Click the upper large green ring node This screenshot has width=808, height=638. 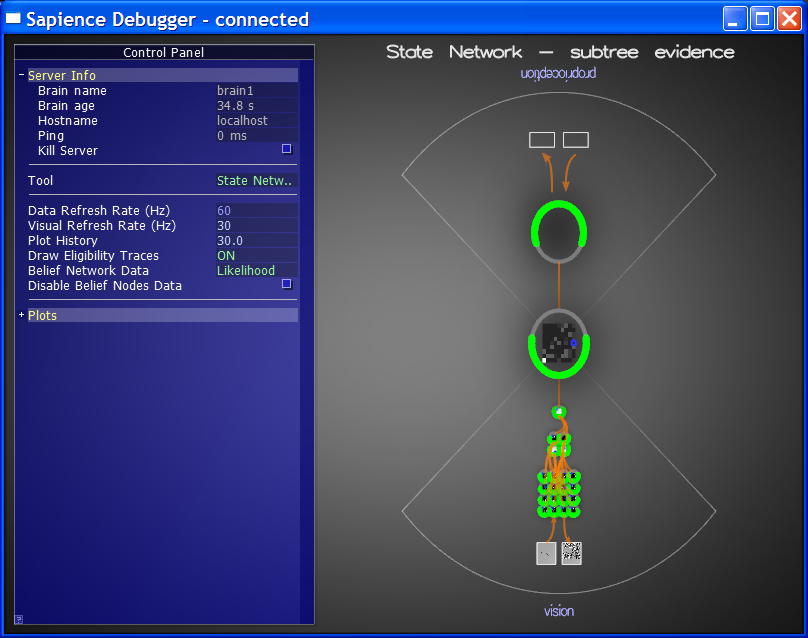(x=559, y=231)
